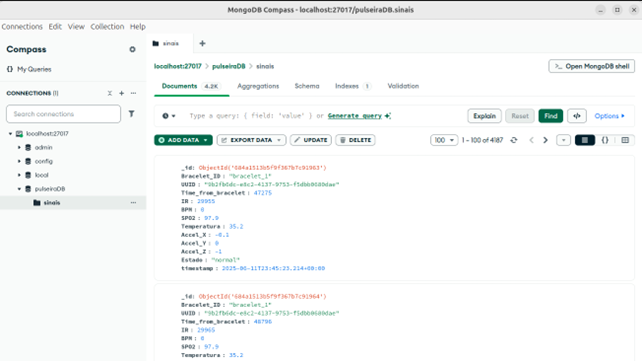Click the DELETE button
Image resolution: width=642 pixels, height=361 pixels.
click(x=355, y=140)
